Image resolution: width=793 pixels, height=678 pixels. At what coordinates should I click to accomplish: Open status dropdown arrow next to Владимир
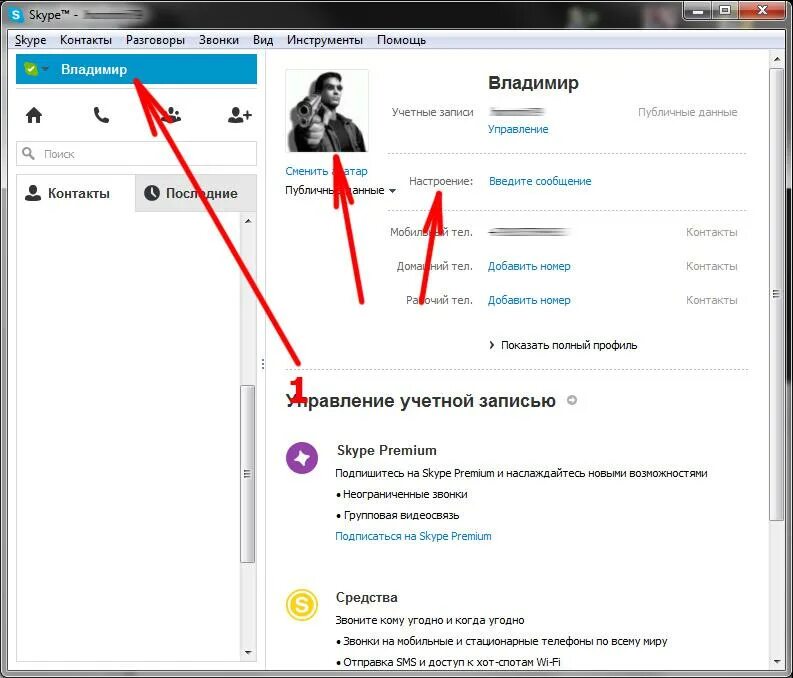pos(45,69)
